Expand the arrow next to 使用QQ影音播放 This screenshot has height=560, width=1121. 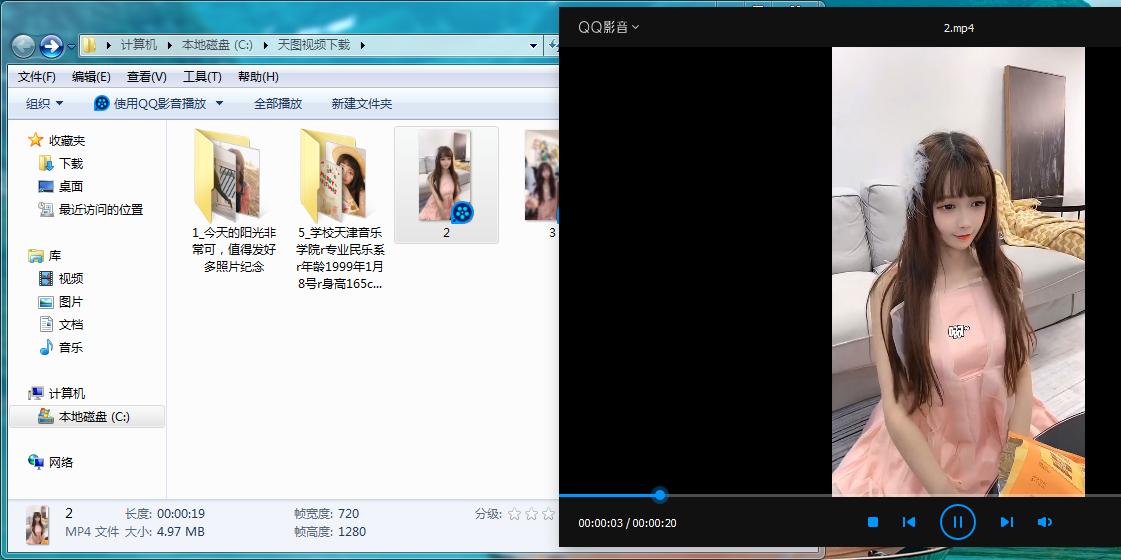[x=219, y=104]
